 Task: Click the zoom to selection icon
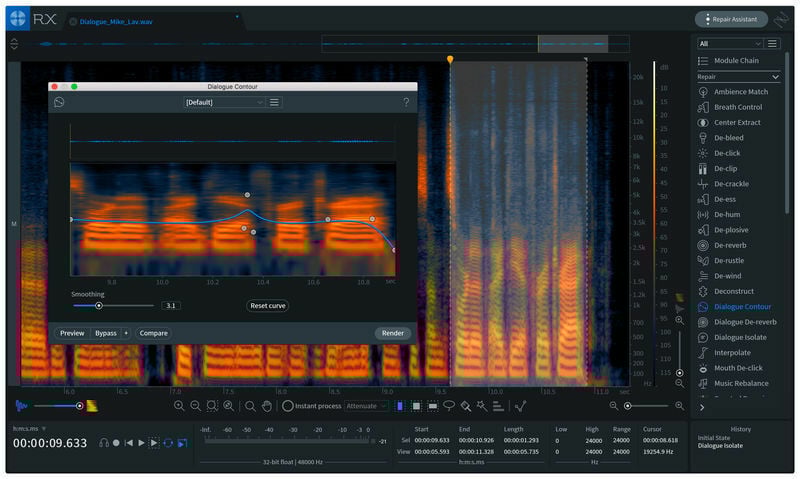[212, 406]
